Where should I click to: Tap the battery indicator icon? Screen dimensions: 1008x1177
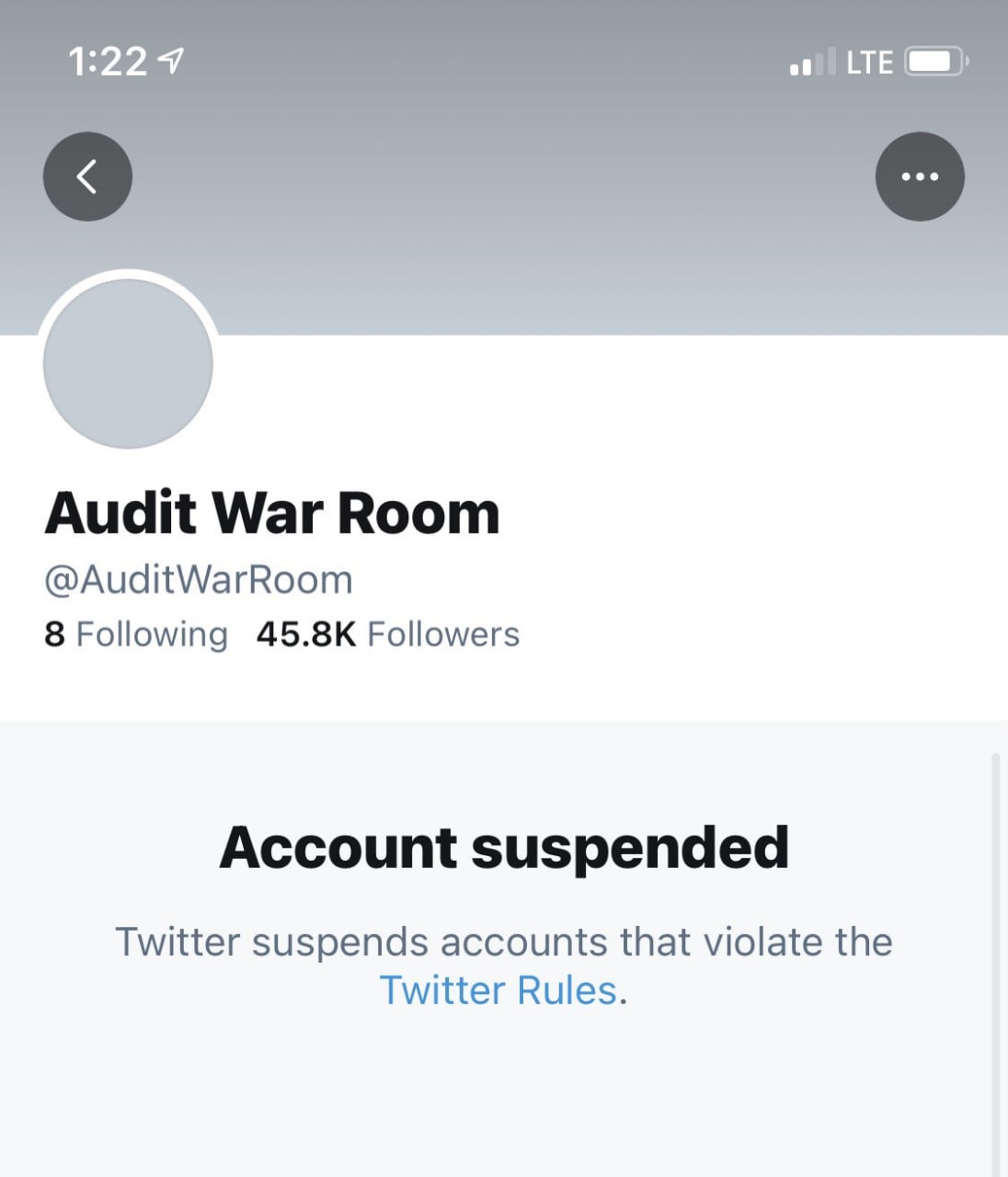point(935,63)
